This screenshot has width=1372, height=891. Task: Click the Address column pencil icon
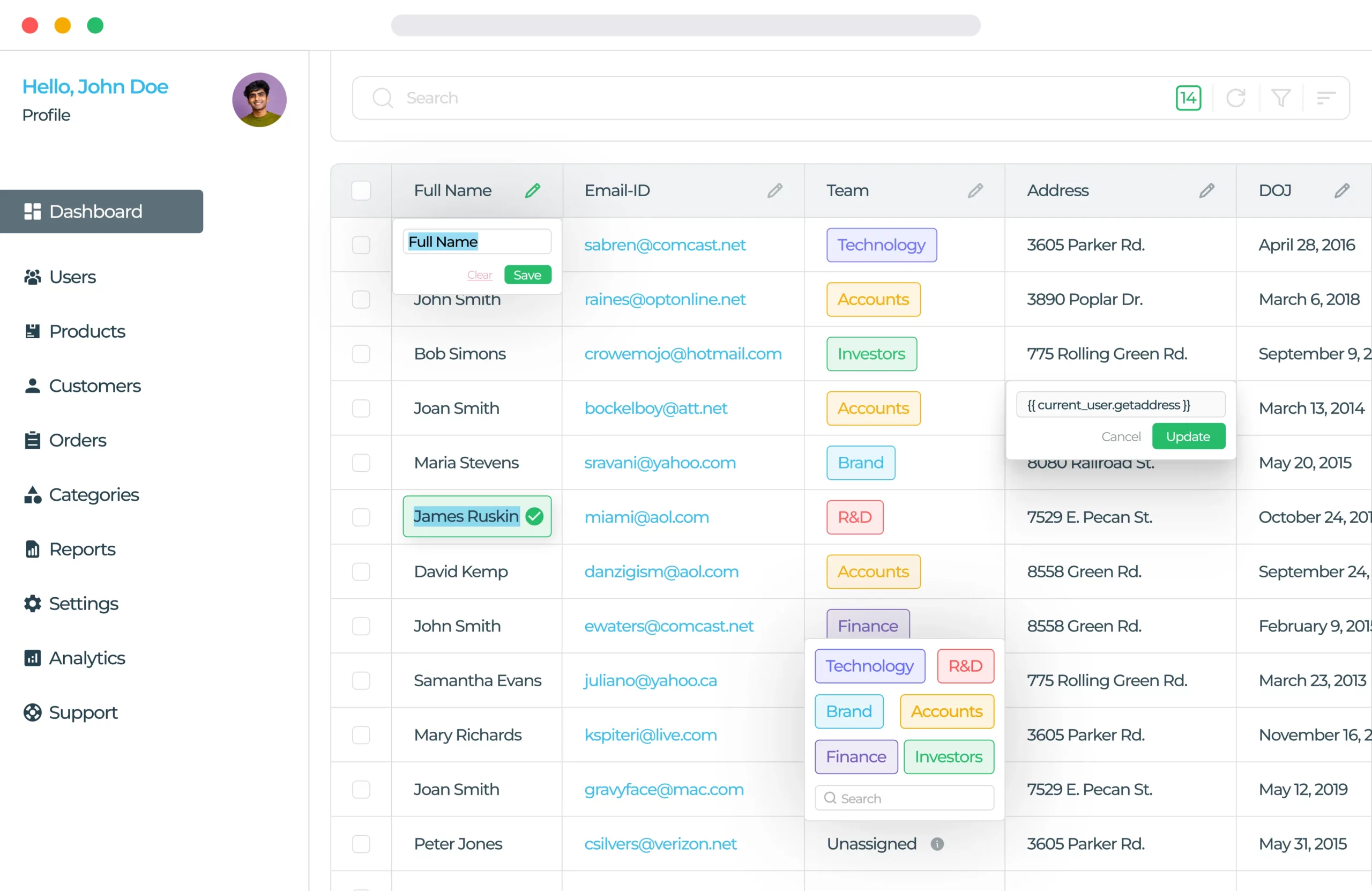tap(1206, 190)
